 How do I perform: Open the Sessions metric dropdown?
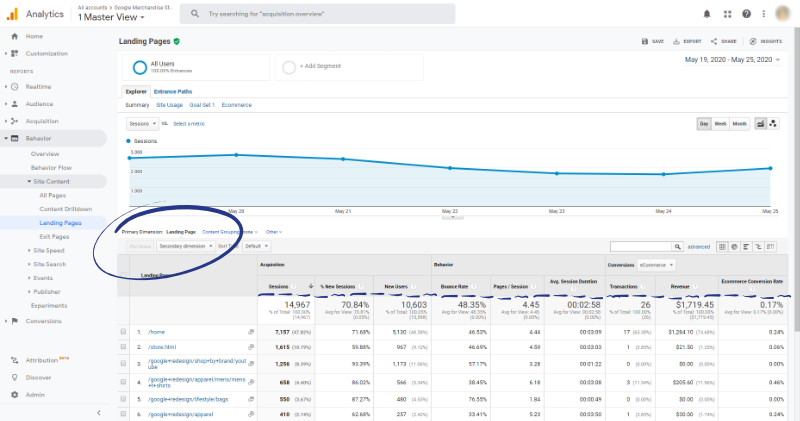(142, 123)
